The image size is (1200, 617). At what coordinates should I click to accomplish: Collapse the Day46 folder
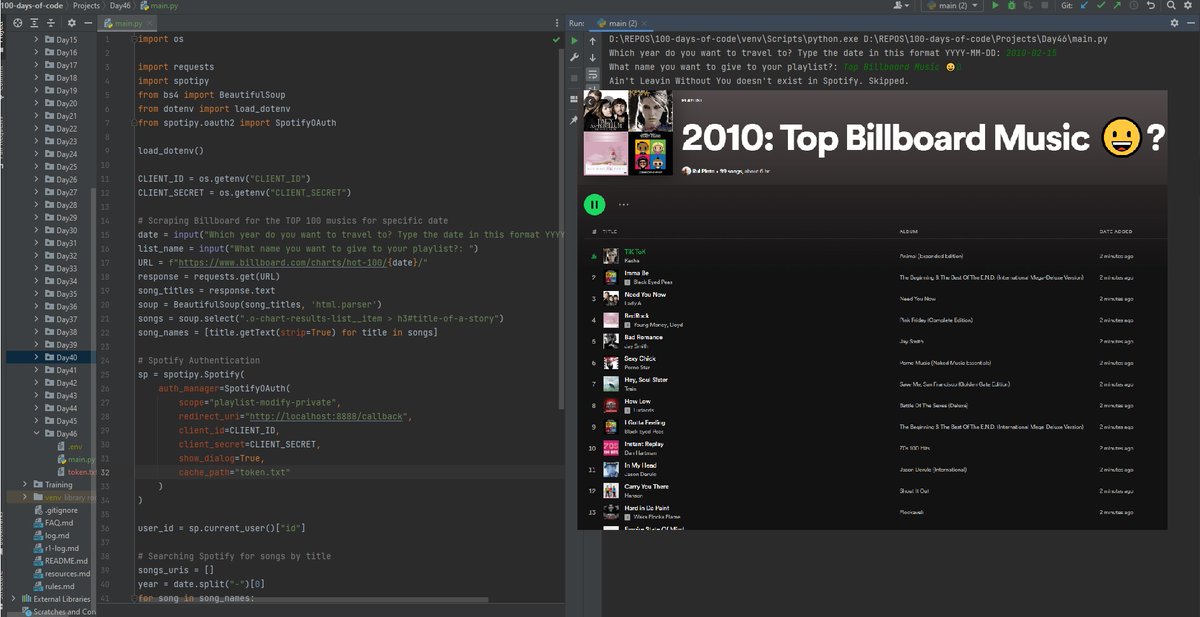(38, 434)
